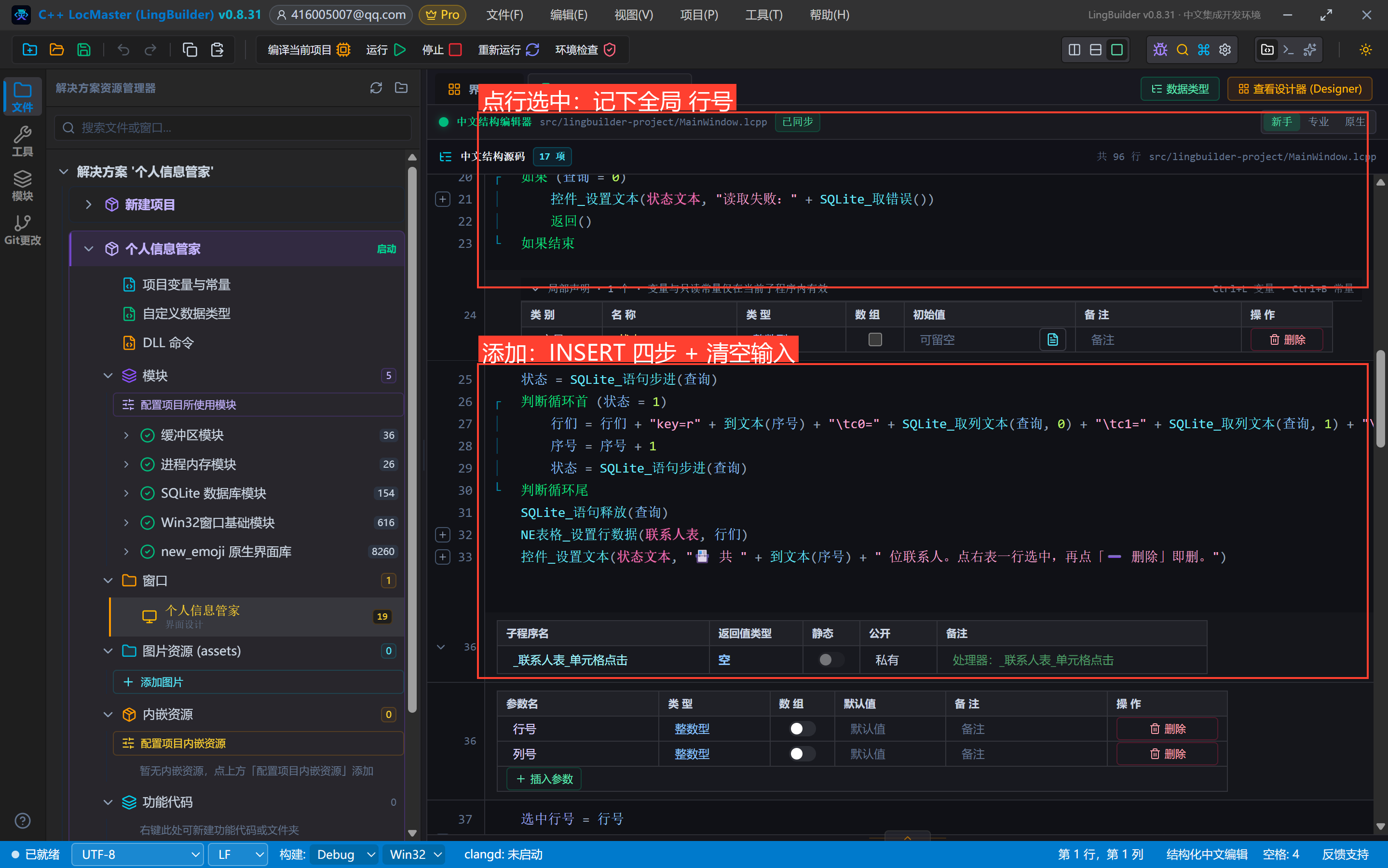Click the new project toolbar icon
The image size is (1388, 868).
tap(30, 50)
